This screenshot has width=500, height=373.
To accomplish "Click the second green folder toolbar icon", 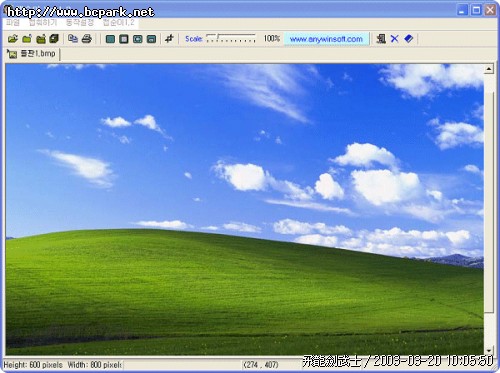I will pyautogui.click(x=27, y=39).
